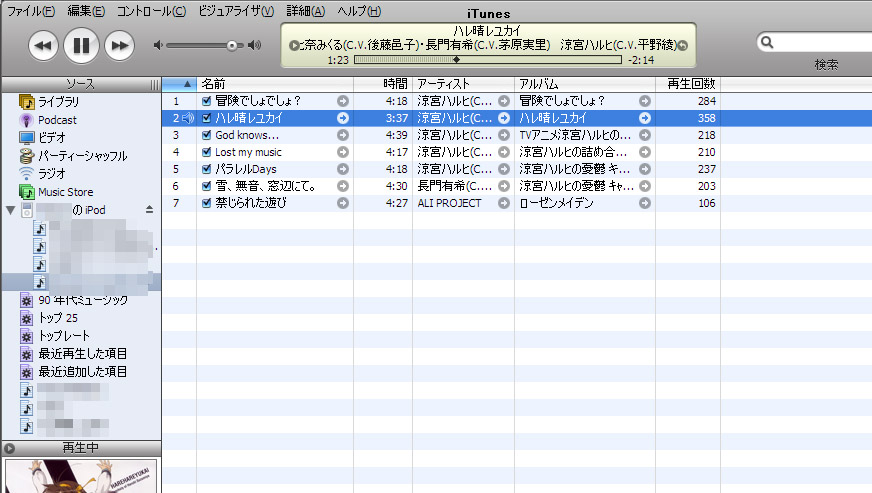Click arrow icon beside Lost my music name

(x=343, y=152)
